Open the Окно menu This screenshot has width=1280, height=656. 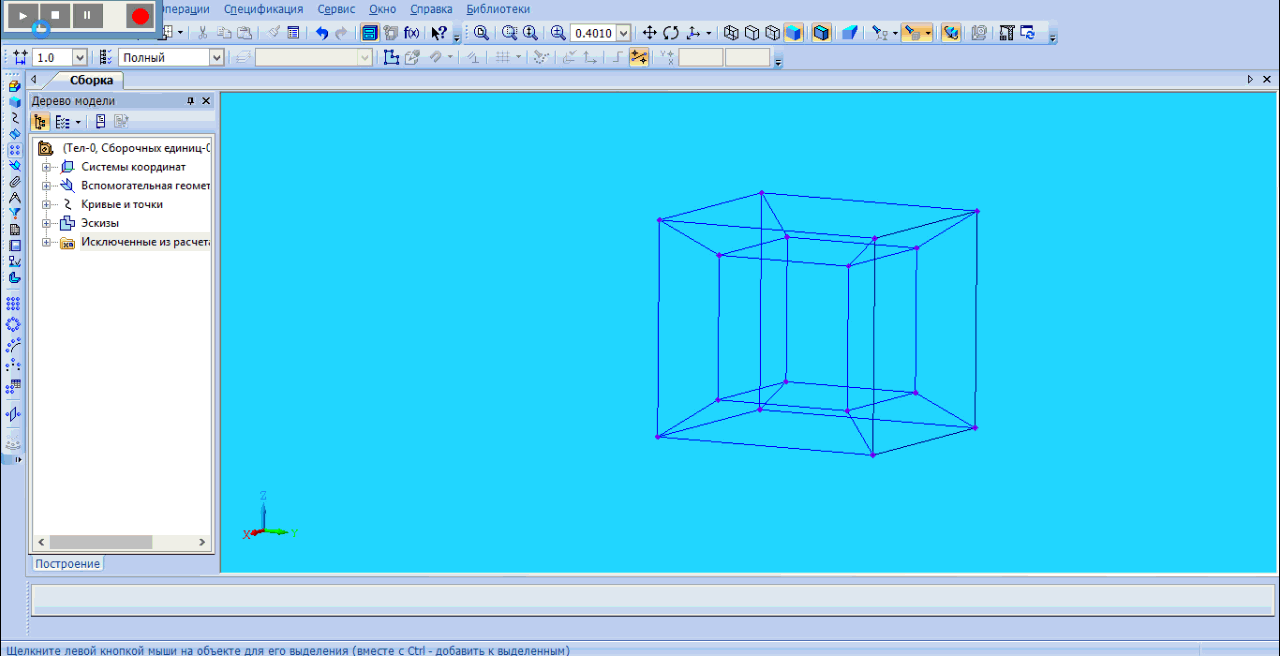point(382,9)
